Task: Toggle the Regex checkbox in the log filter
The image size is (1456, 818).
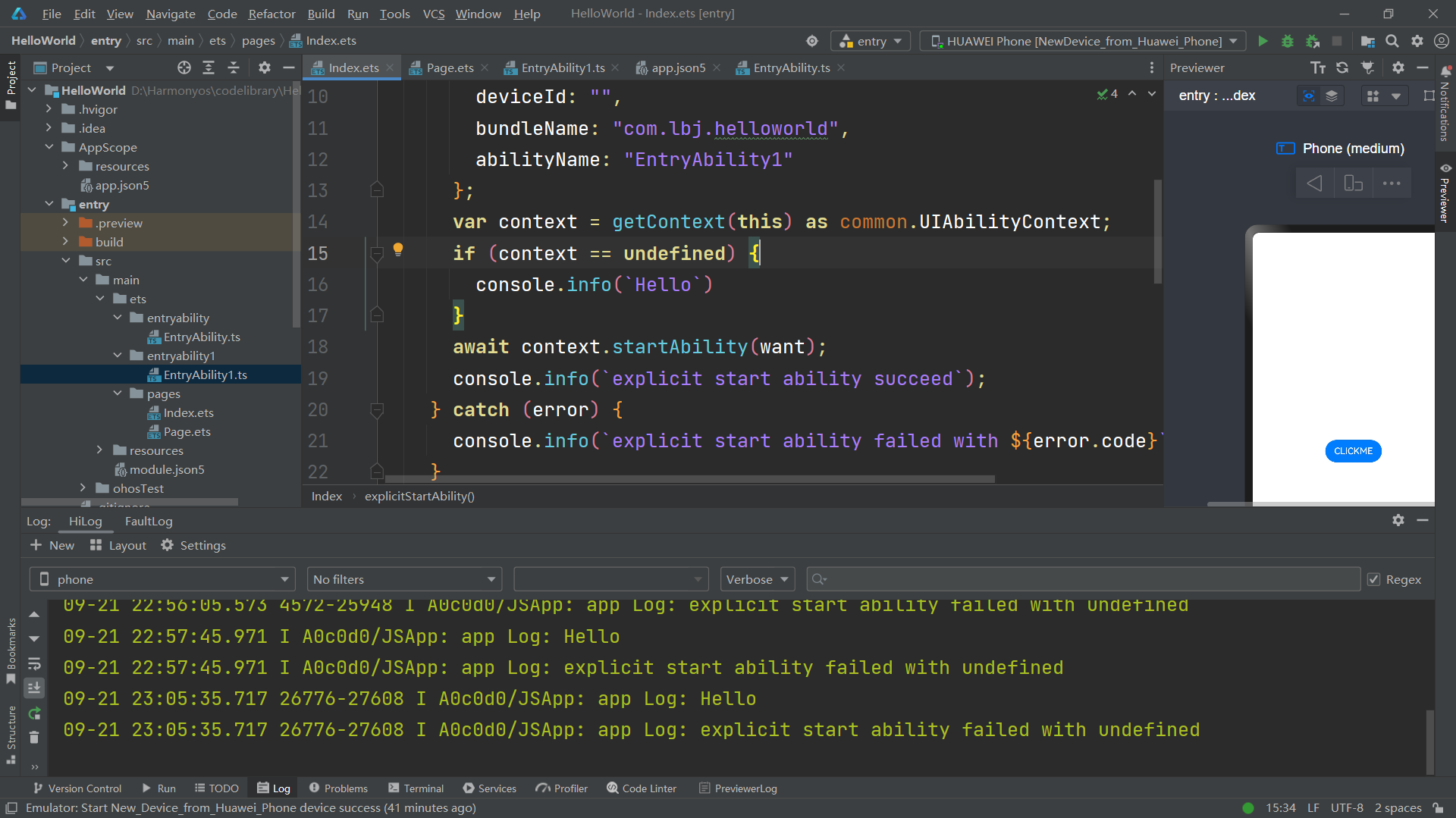Action: click(1373, 580)
